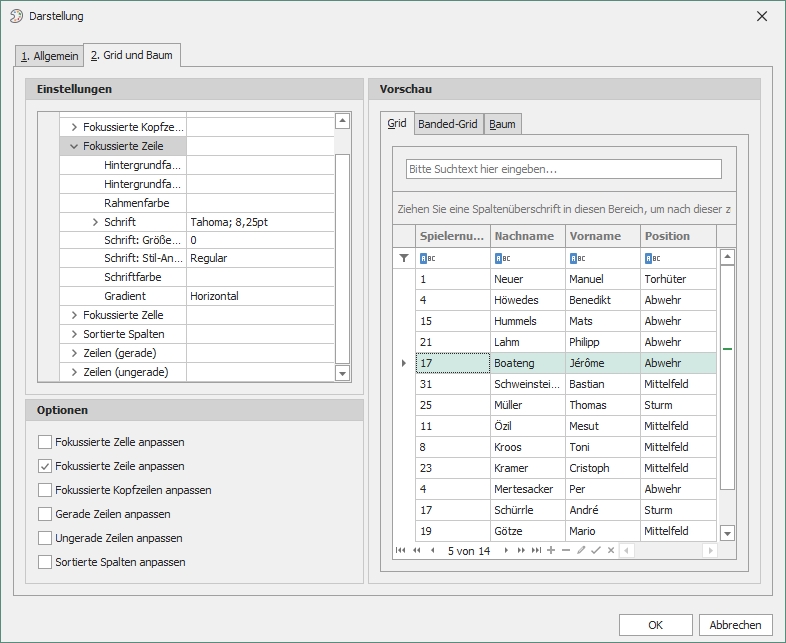Click the "Schriftfarbe" color value field
Image resolution: width=786 pixels, height=643 pixels.
pyautogui.click(x=260, y=277)
